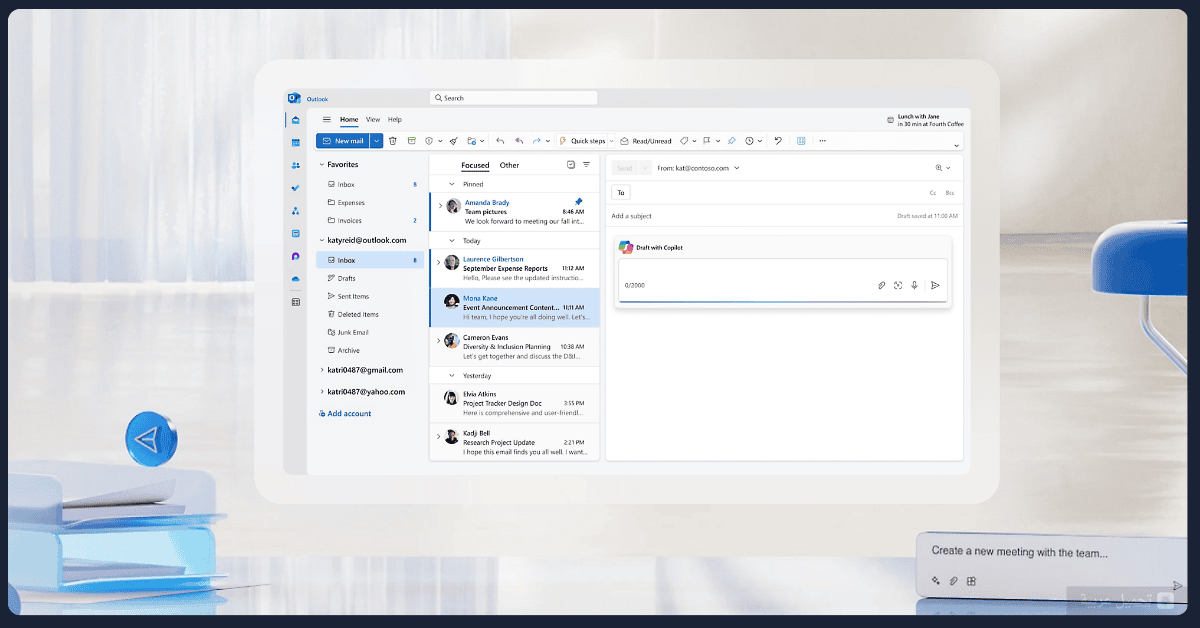Collapse the Pinned group header

pos(451,184)
